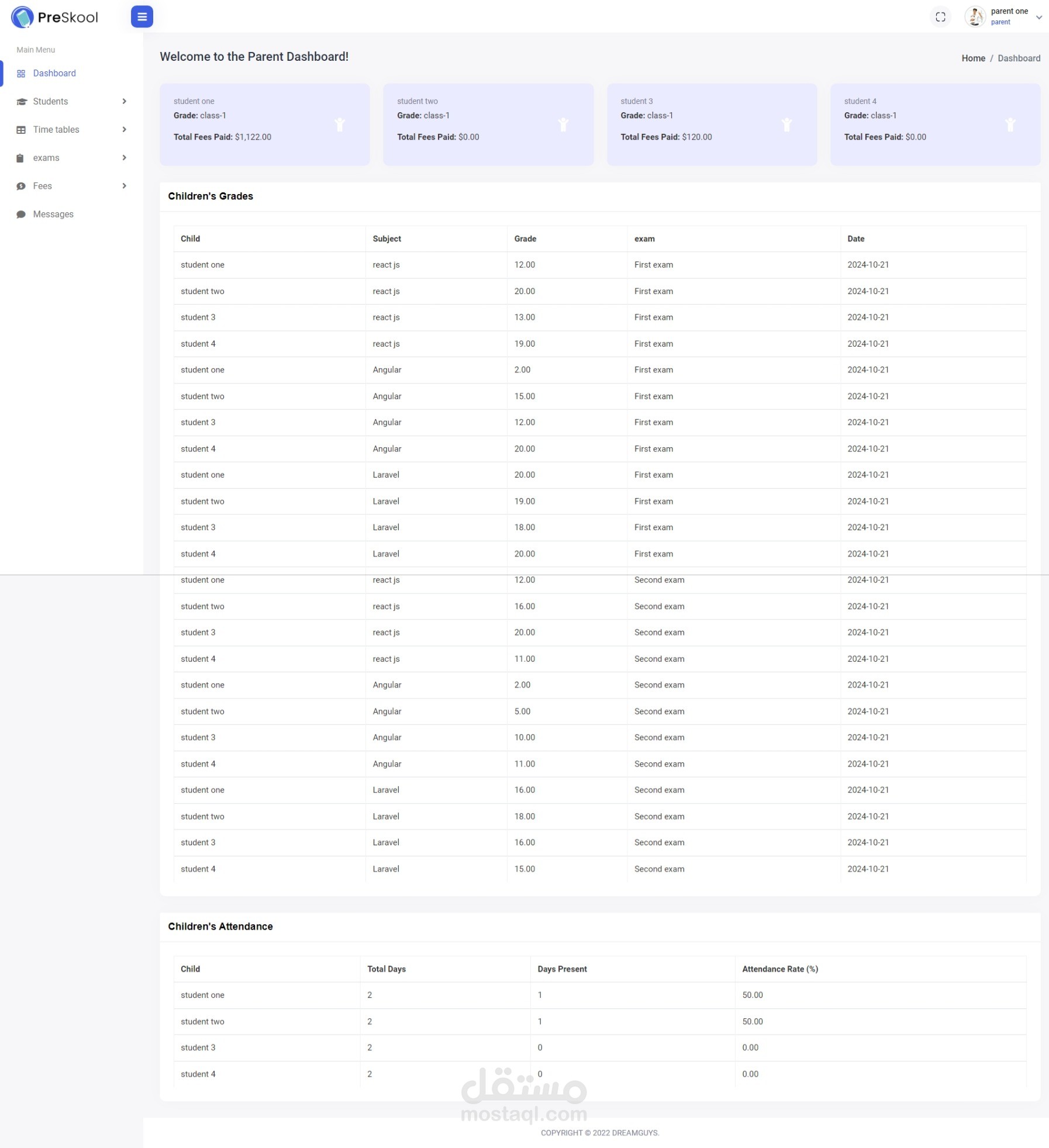Click the Time tables table icon
The height and width of the screenshot is (1148, 1049).
[21, 130]
